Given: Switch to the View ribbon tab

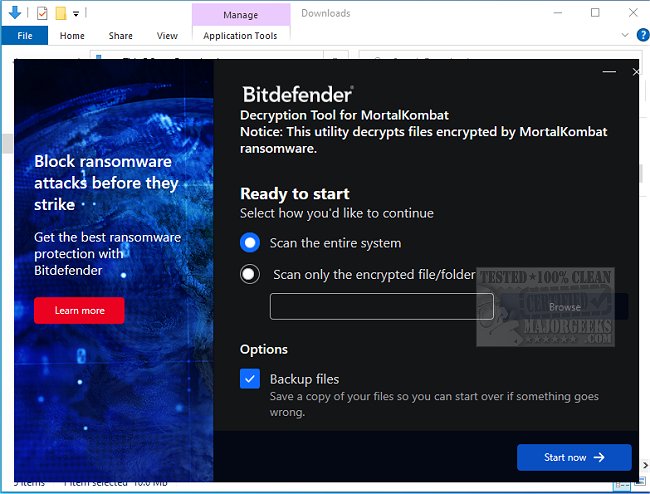Looking at the screenshot, I should pyautogui.click(x=167, y=36).
